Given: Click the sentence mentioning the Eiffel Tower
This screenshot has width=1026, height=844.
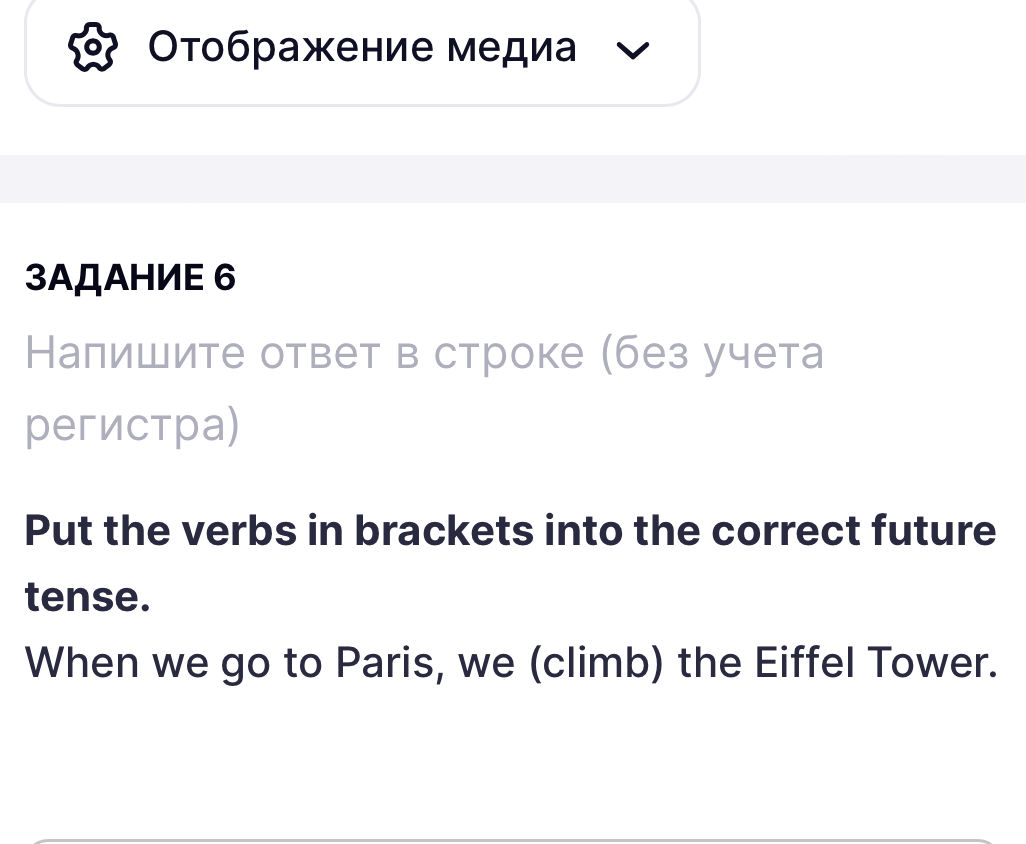Looking at the screenshot, I should tap(510, 662).
